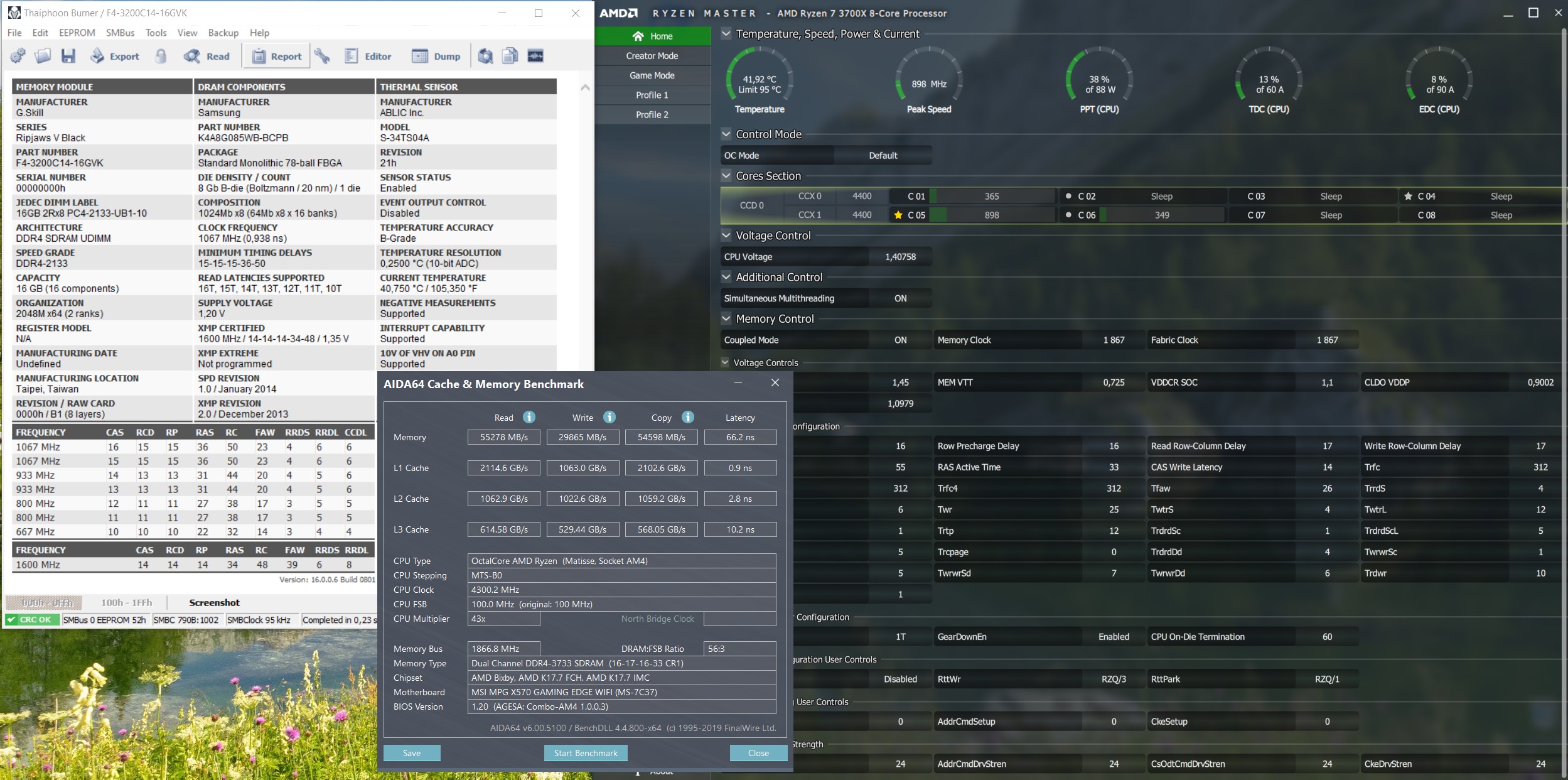
Task: Select the 100h - 1FFh address range tab
Action: (126, 602)
